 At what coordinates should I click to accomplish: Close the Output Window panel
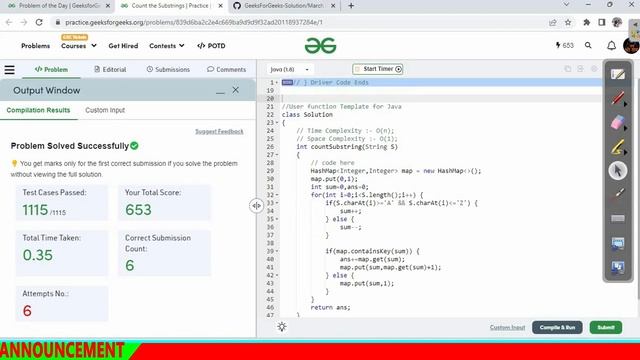pyautogui.click(x=236, y=90)
